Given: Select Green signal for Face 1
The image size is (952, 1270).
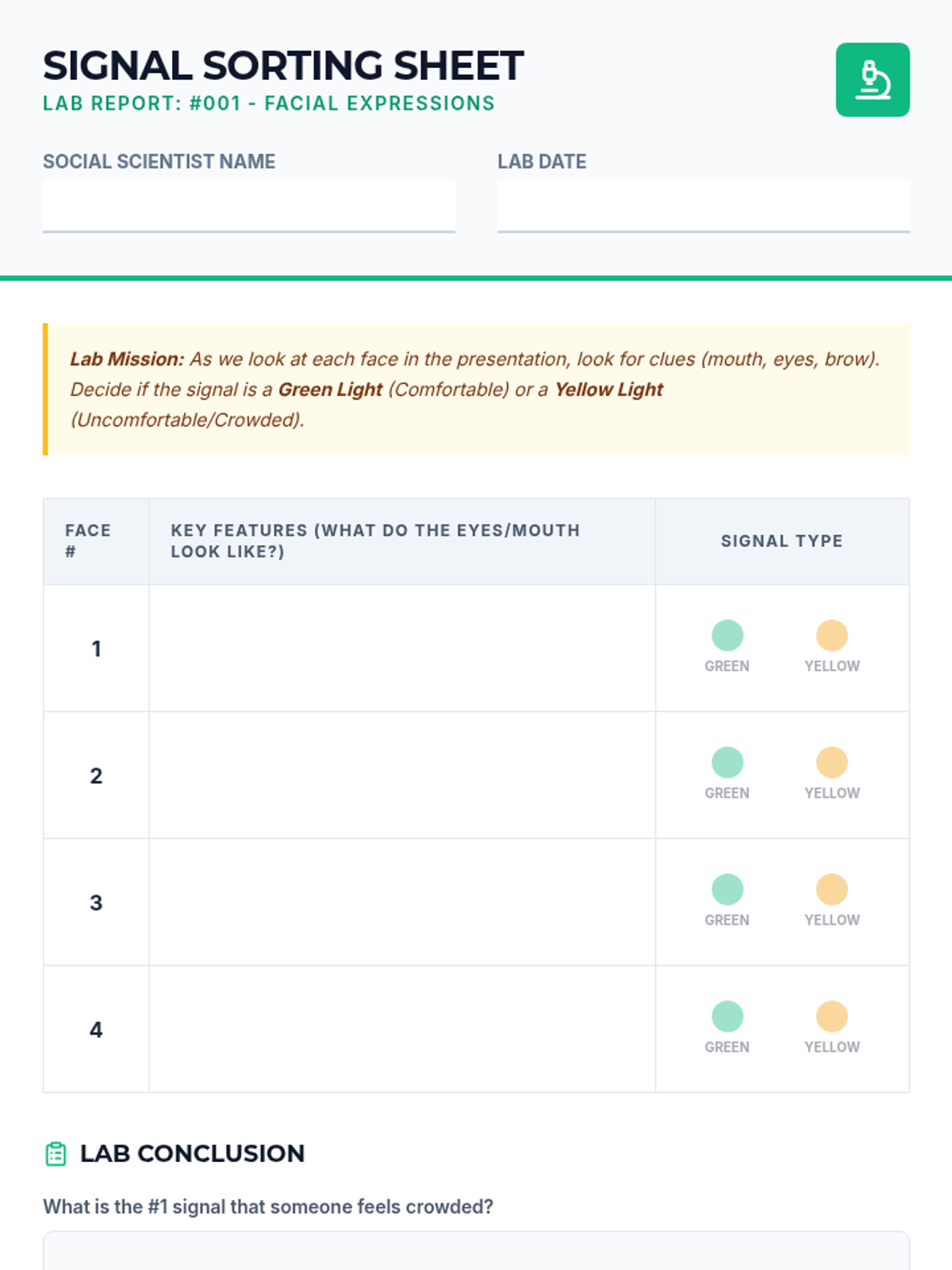Looking at the screenshot, I should 727,636.
